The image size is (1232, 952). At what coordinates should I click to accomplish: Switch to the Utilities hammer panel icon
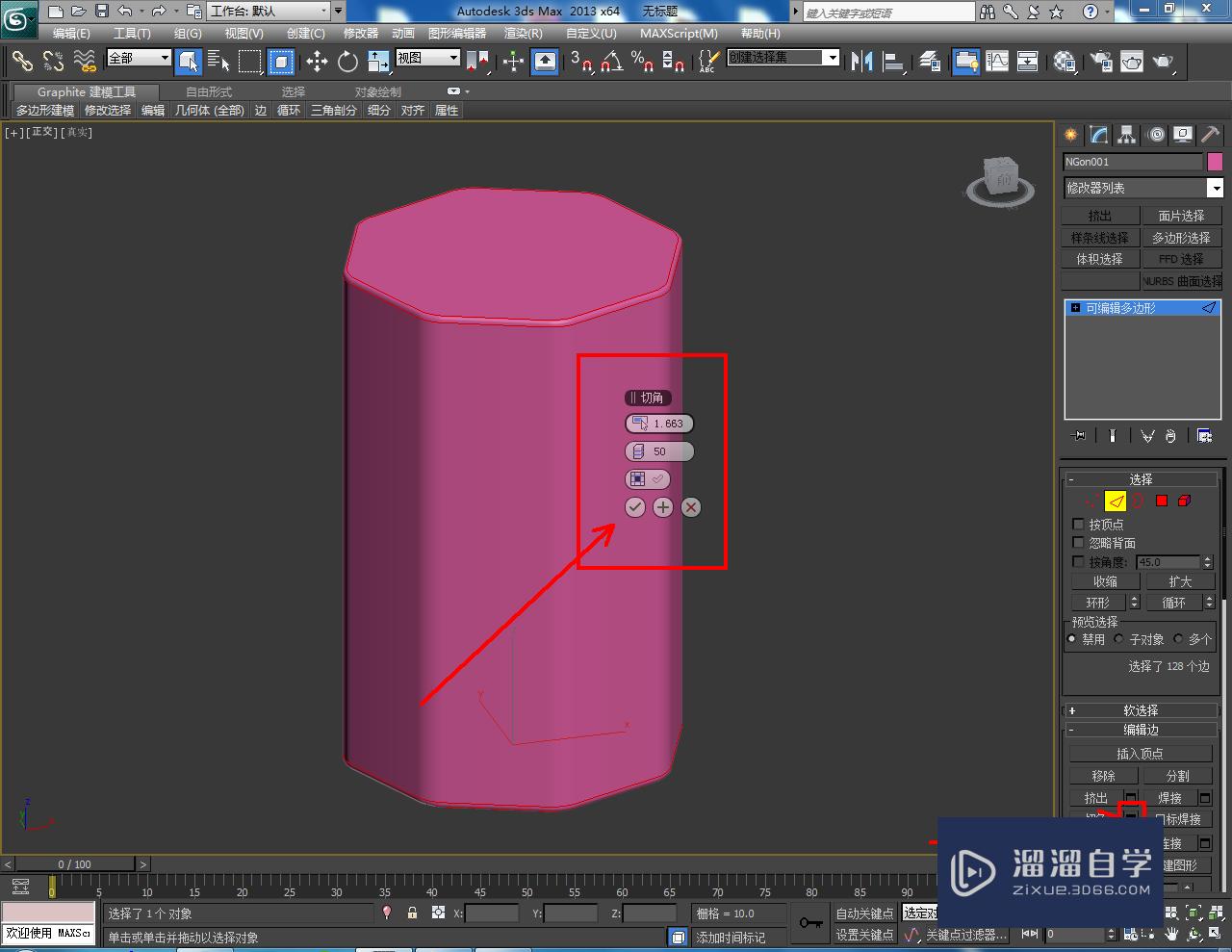1210,135
